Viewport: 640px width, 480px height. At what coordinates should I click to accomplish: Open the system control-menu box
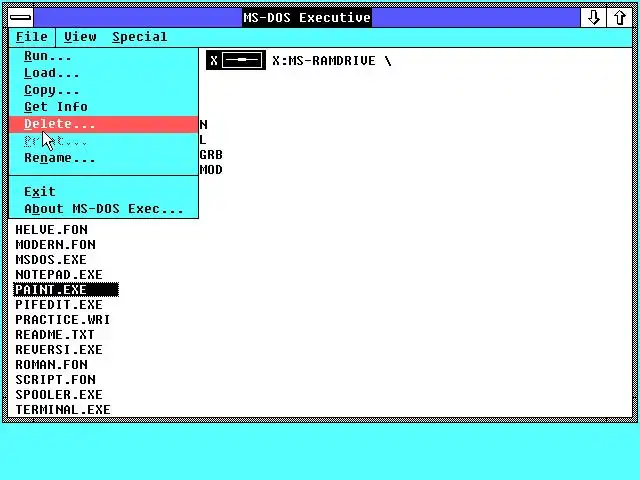21,18
